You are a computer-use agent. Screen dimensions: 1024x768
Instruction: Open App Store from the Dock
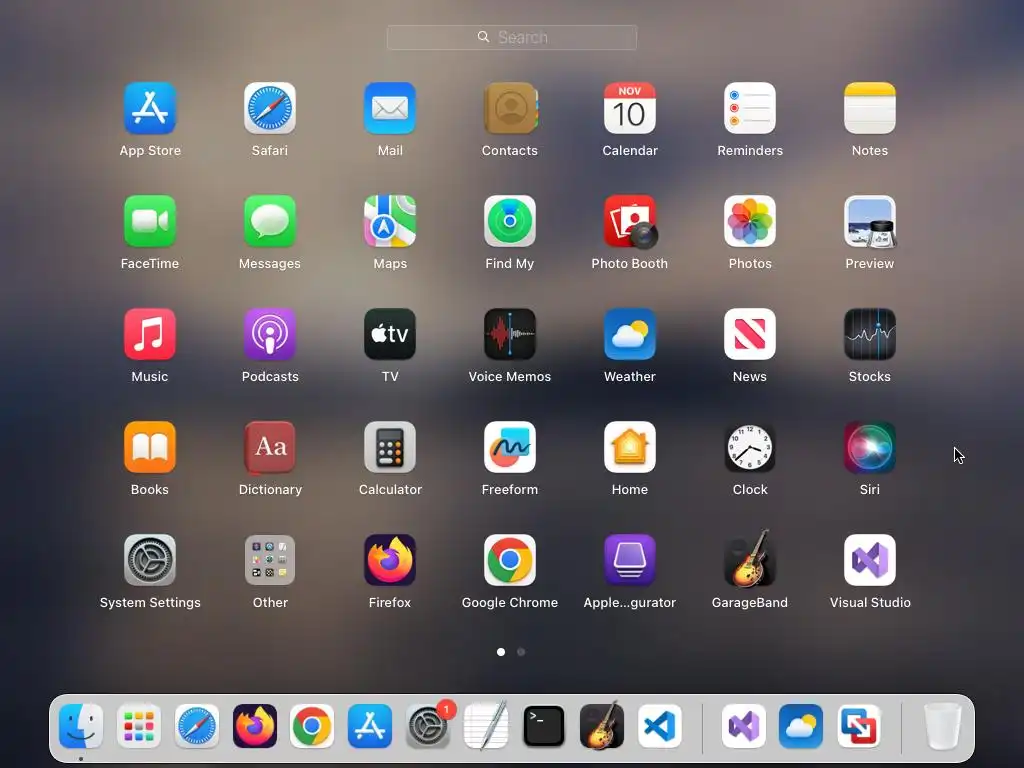point(370,726)
